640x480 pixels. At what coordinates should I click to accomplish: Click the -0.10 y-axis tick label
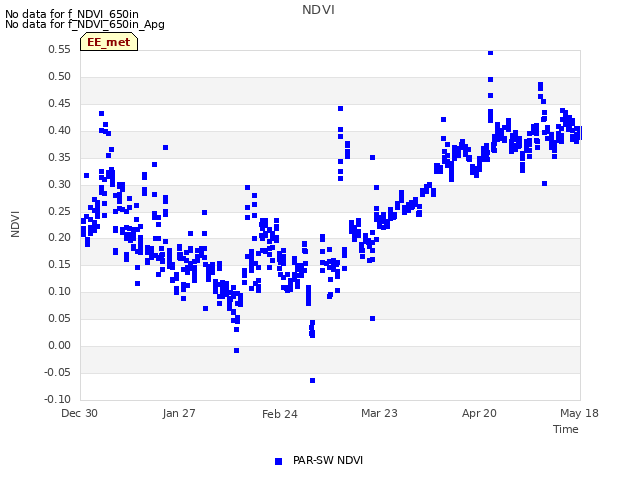point(58,399)
